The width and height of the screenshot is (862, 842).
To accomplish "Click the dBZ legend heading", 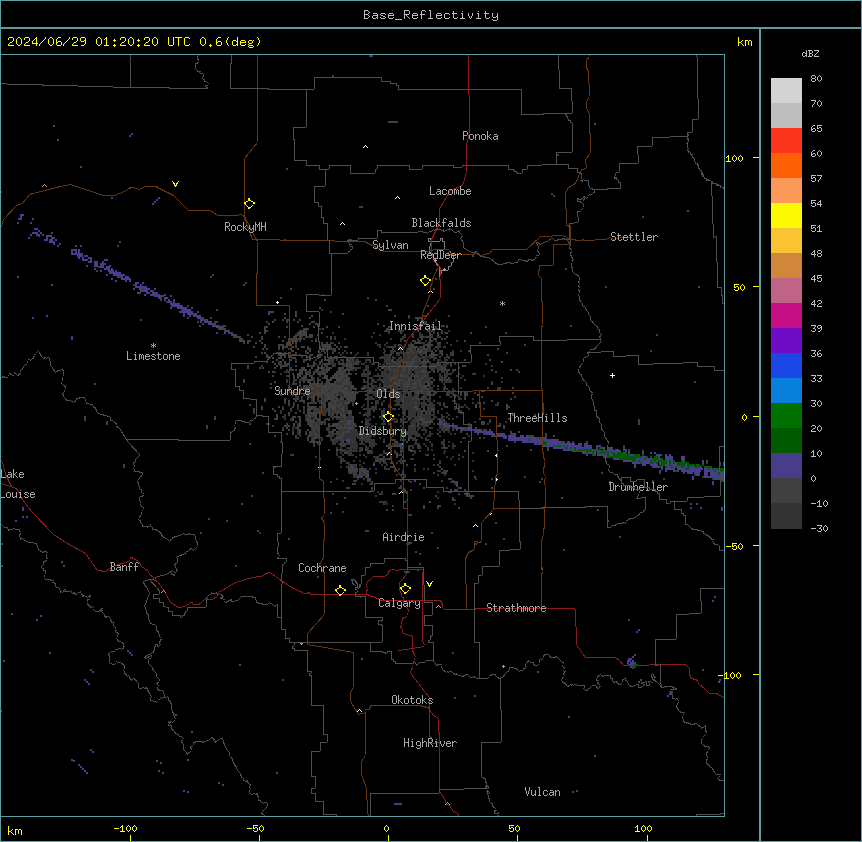I will [810, 53].
